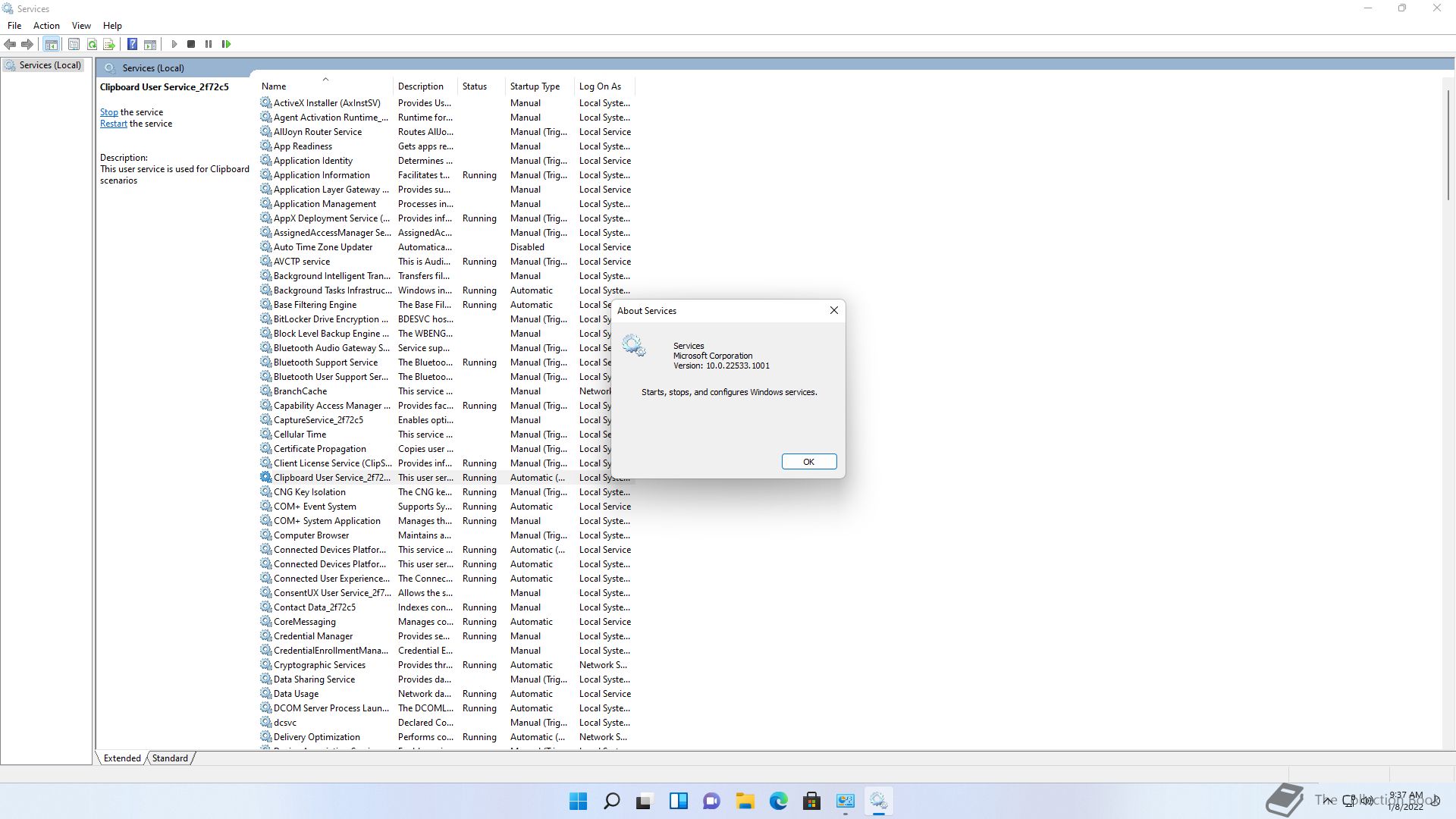
Task: Click the Export List toolbar icon
Action: 109,44
